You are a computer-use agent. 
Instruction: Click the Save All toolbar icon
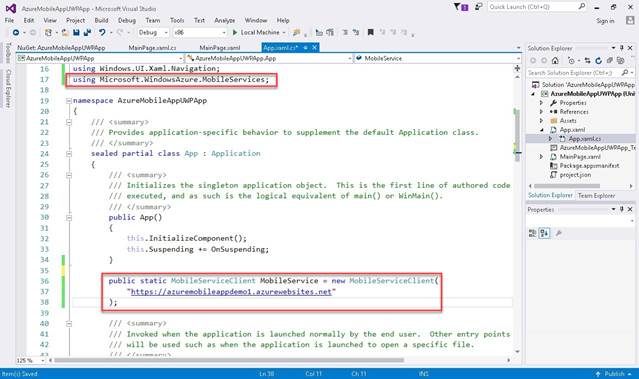click(x=87, y=32)
